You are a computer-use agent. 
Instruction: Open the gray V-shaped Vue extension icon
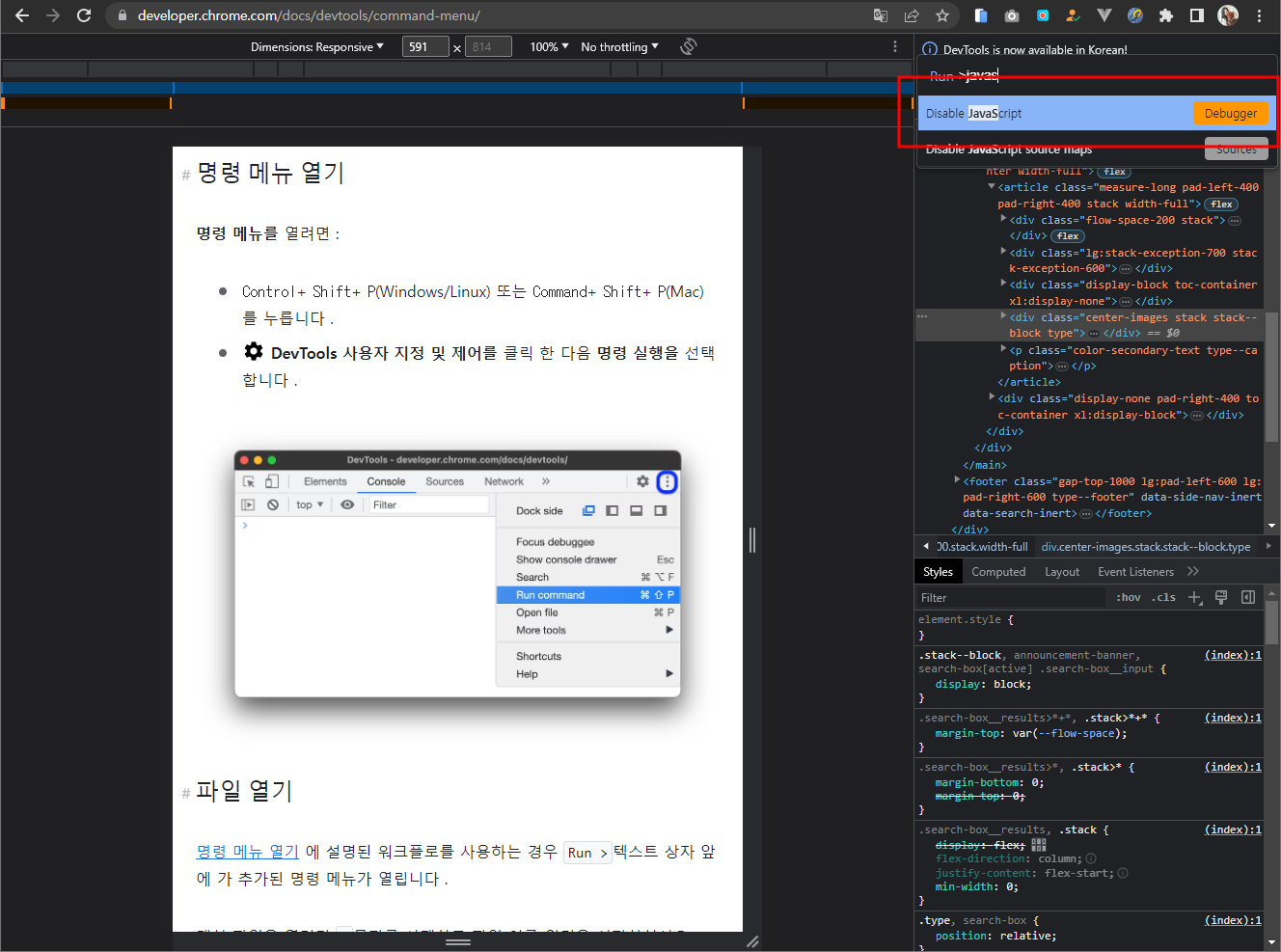1104,15
